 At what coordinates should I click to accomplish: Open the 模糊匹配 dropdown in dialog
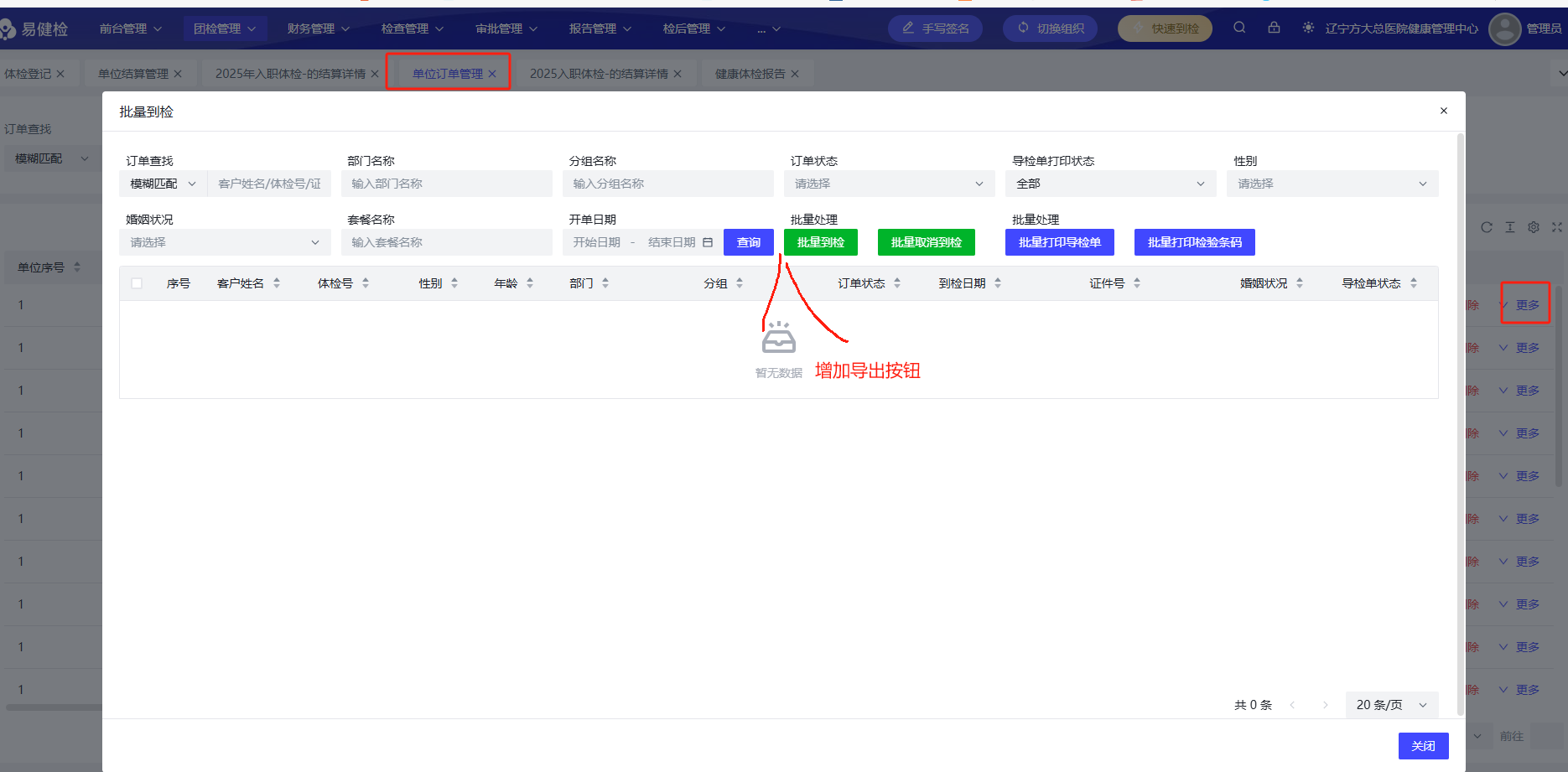point(164,184)
